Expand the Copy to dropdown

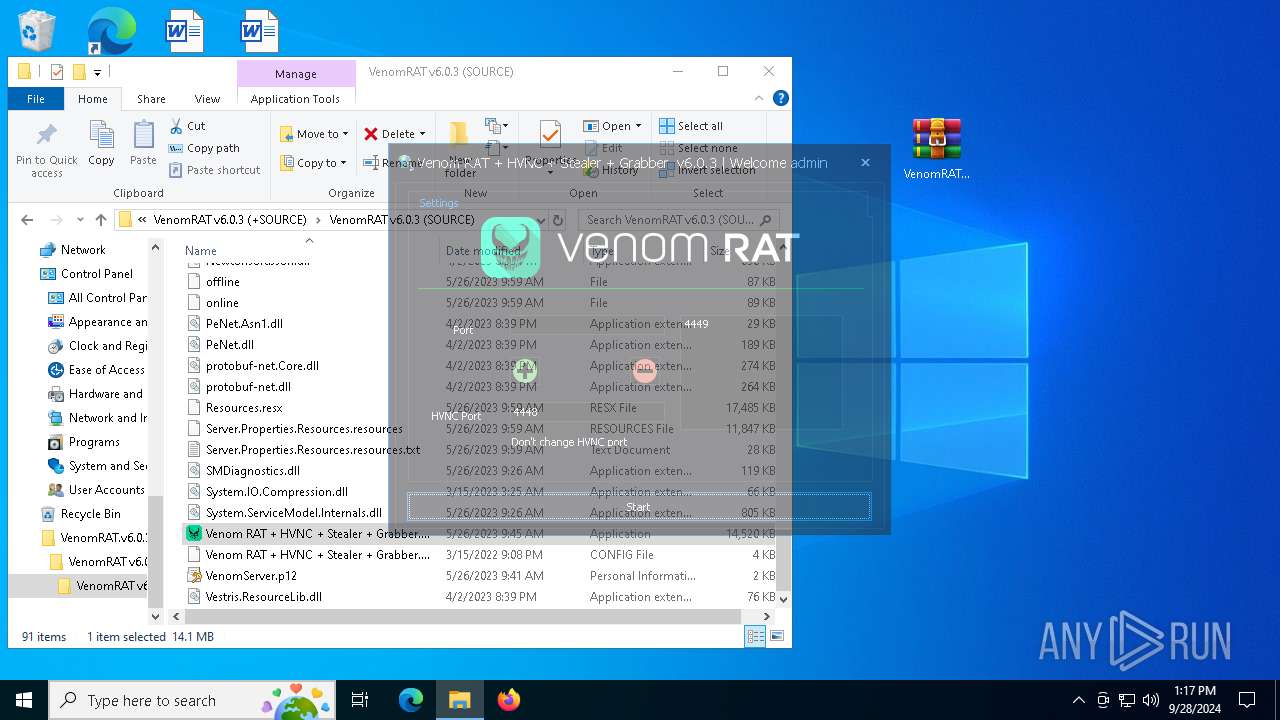[x=343, y=163]
